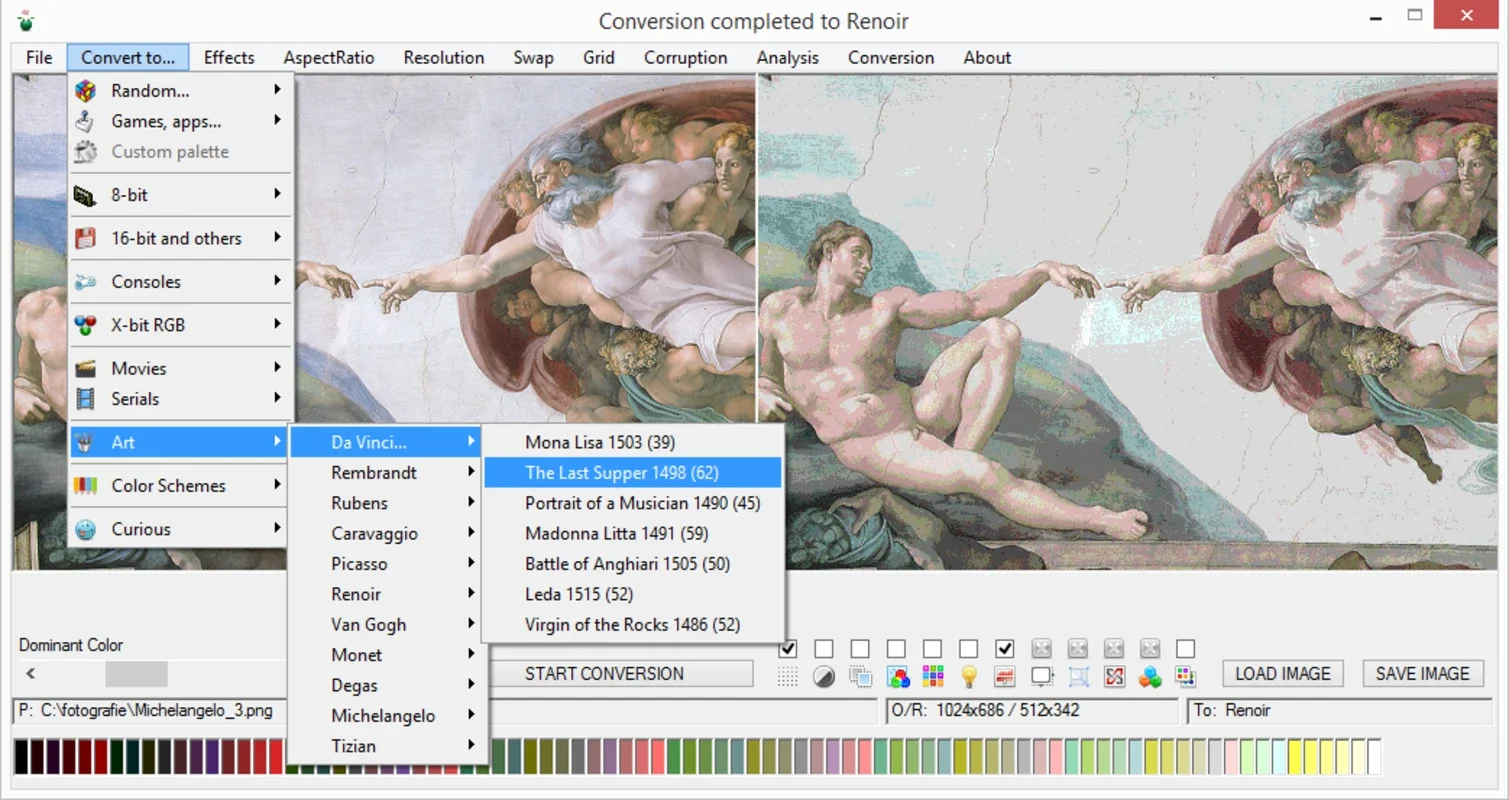Click the START CONVERSION button
This screenshot has height=800, width=1509.
pyautogui.click(x=620, y=673)
